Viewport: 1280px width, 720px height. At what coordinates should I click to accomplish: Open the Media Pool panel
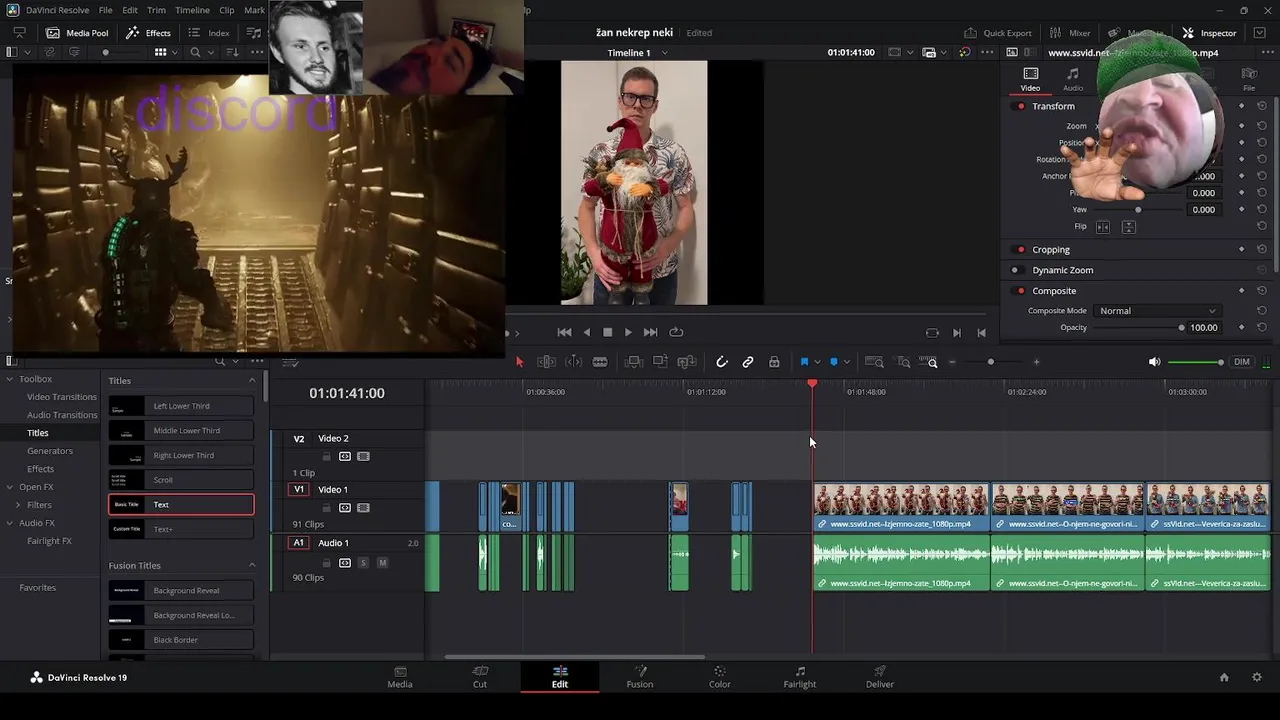coord(77,33)
